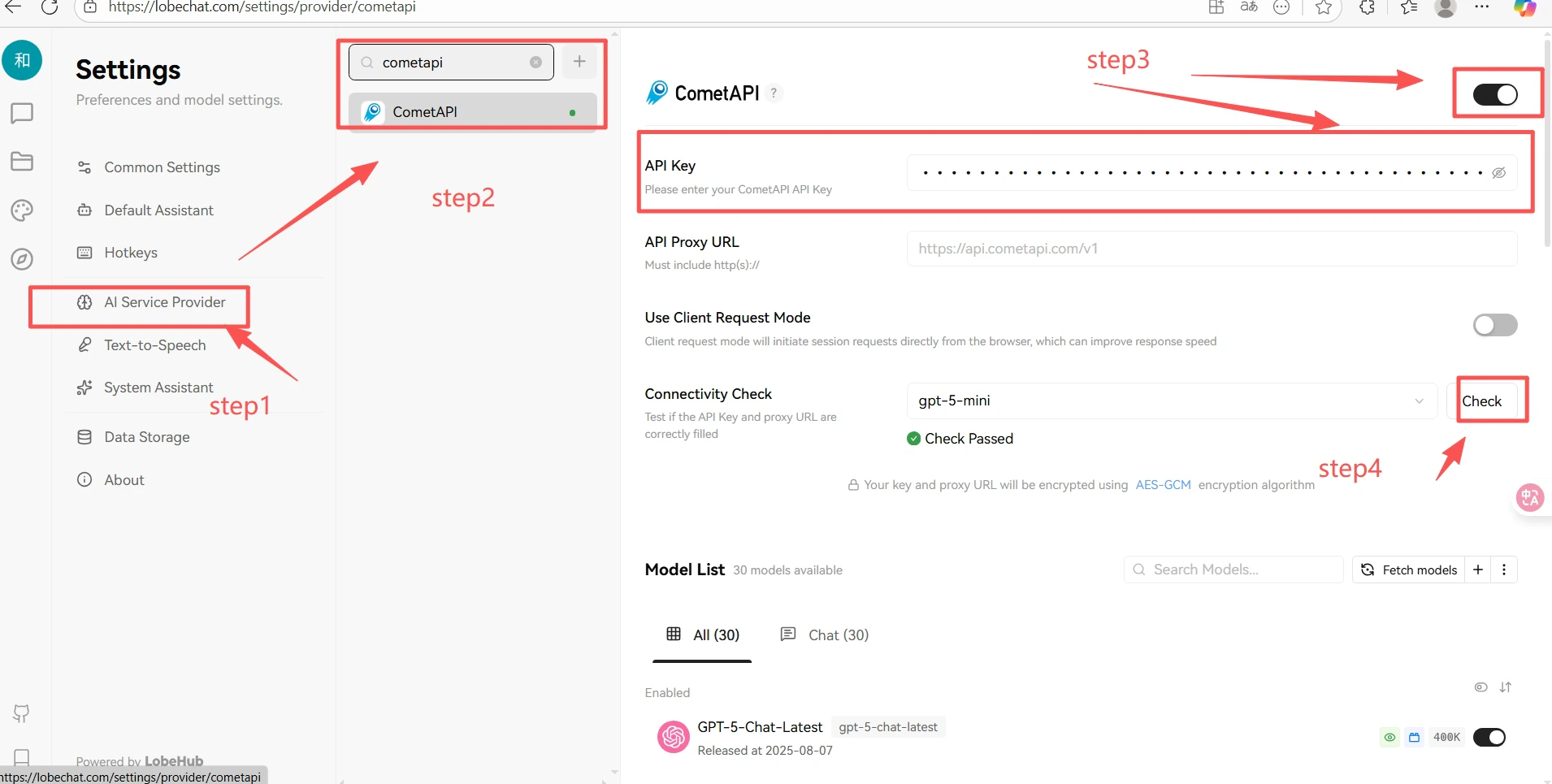The height and width of the screenshot is (784, 1552).
Task: Reveal the hidden API Key value
Action: click(x=1498, y=172)
